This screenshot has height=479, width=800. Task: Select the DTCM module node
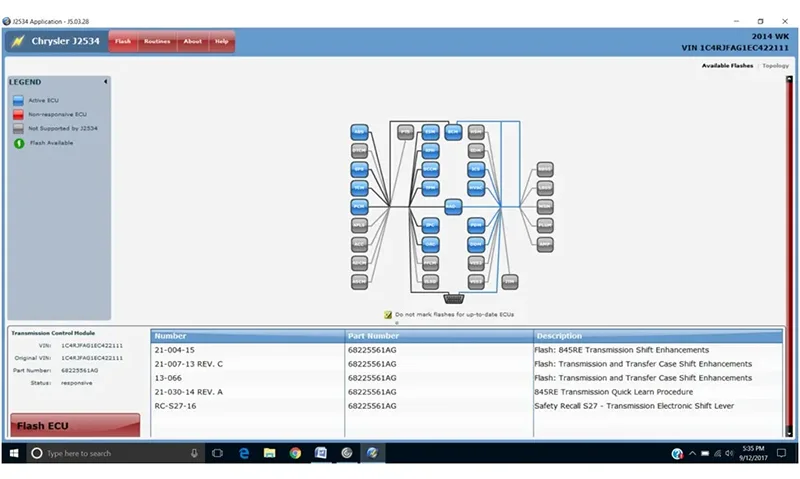[x=359, y=150]
